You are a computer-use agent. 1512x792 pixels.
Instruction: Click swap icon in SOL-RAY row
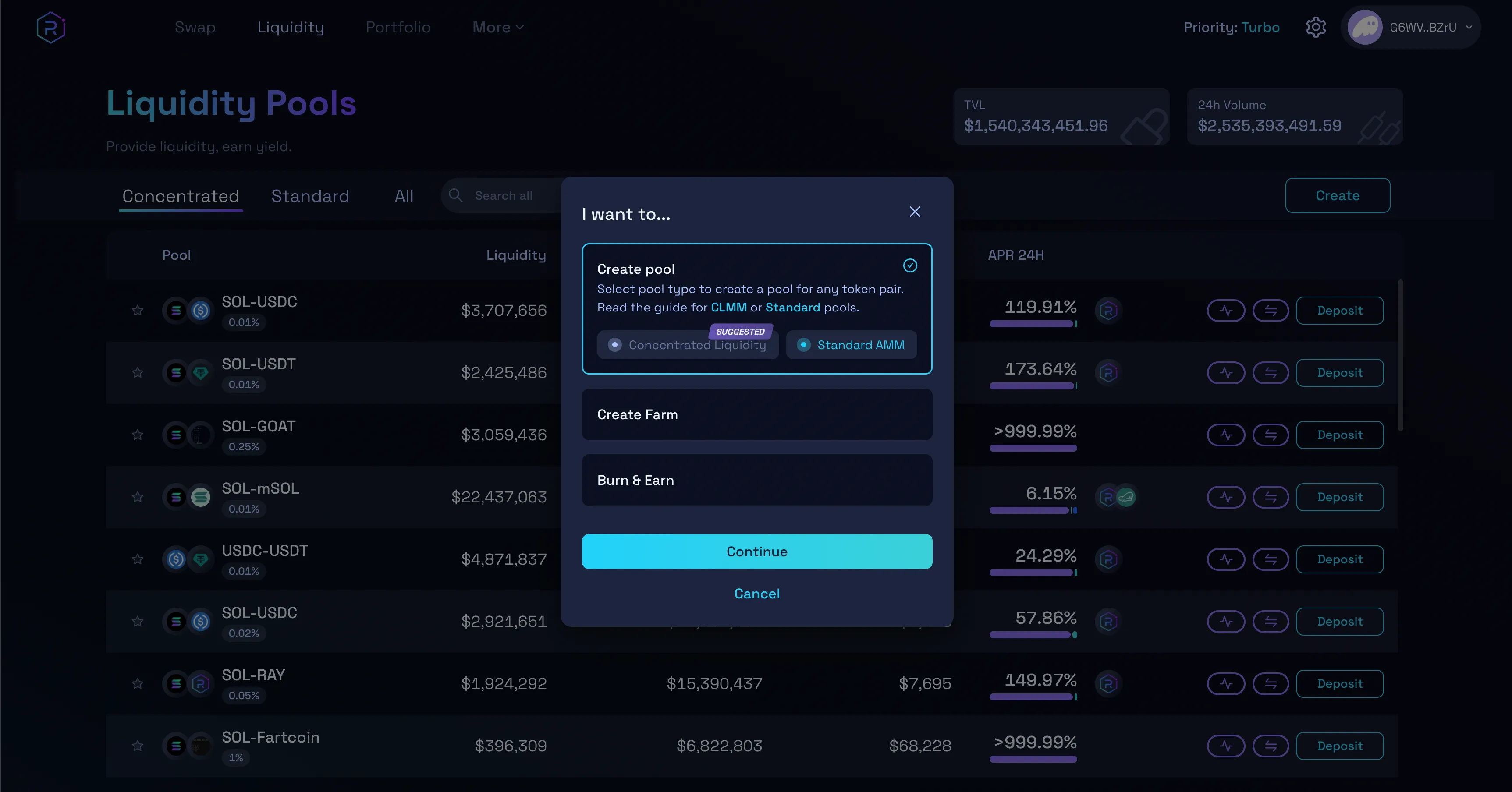point(1270,683)
